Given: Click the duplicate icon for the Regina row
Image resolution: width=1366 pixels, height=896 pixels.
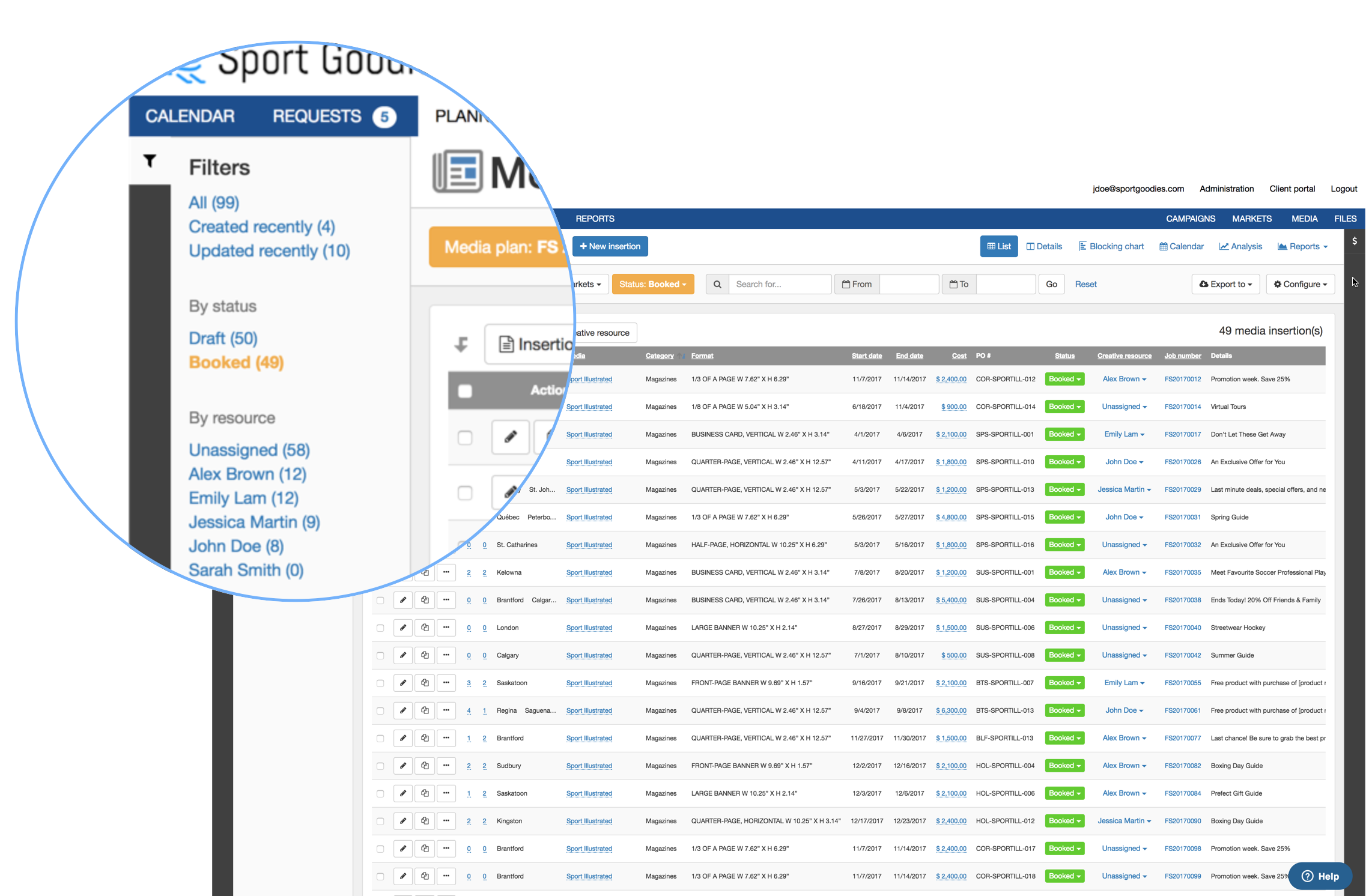Looking at the screenshot, I should point(425,710).
